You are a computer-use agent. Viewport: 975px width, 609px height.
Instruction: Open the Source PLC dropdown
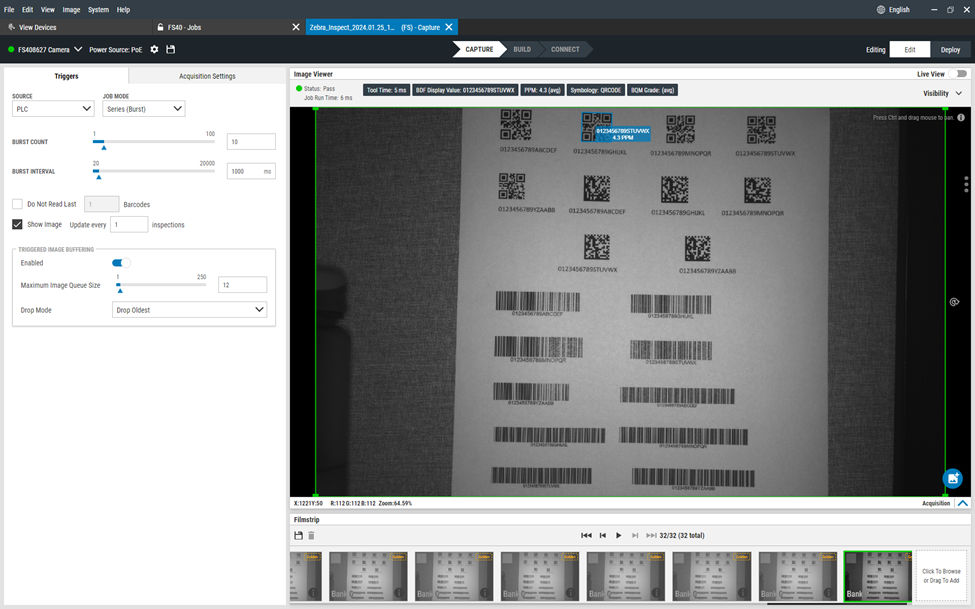[x=53, y=108]
